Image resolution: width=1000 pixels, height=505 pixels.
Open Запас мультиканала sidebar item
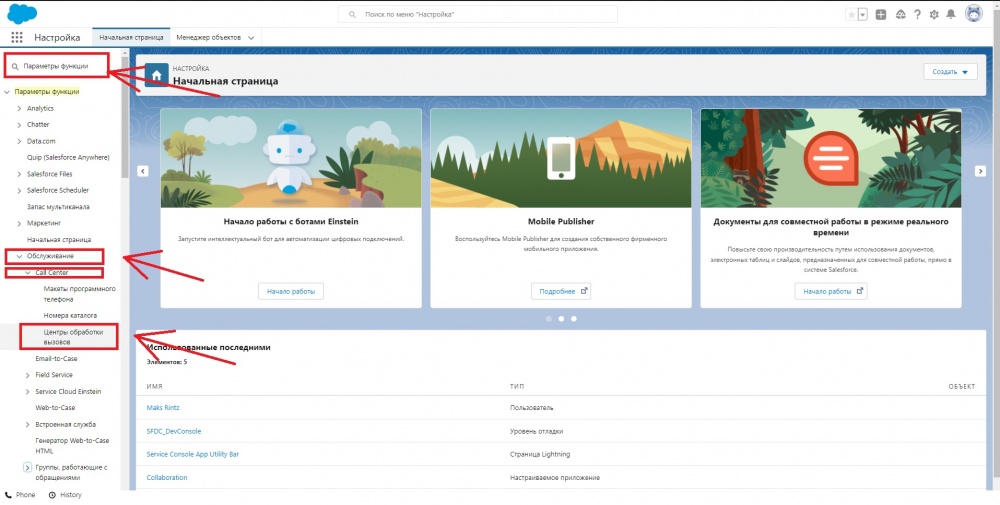click(x=58, y=207)
